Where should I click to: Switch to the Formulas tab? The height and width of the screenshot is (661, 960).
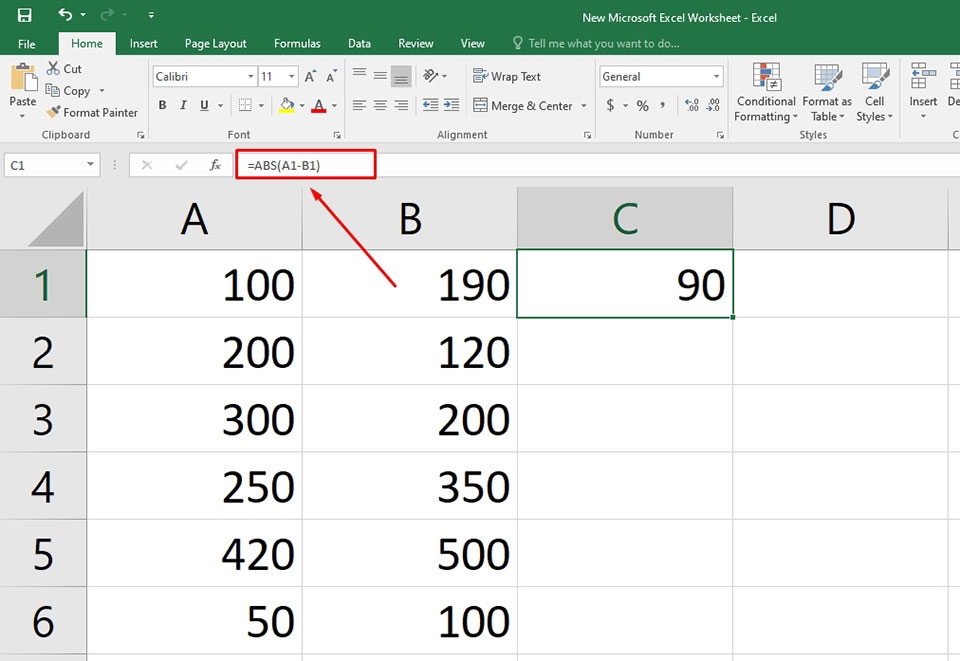(296, 43)
